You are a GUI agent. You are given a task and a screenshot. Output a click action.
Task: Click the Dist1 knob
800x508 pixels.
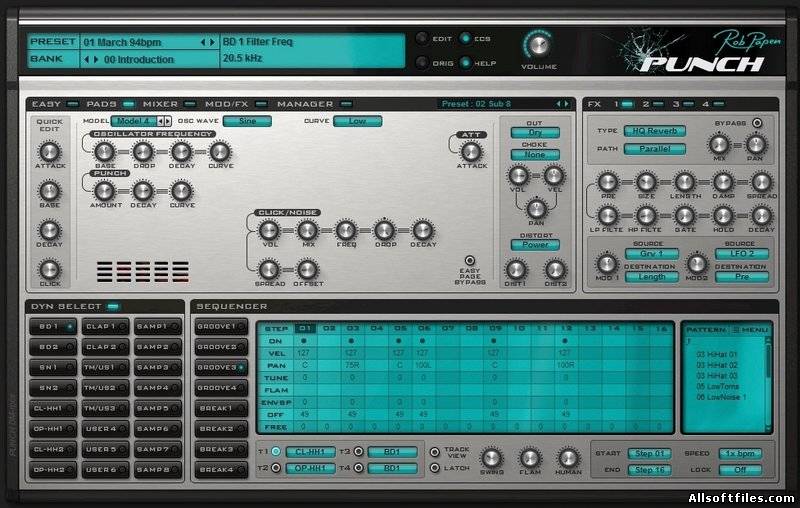tap(516, 269)
